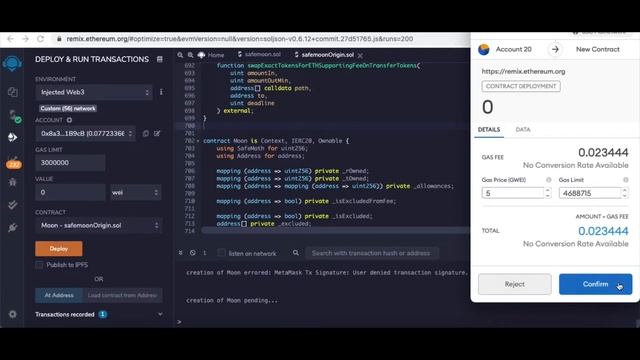Clear the terminal console
Screen dimensions: 640x360
tap(193, 253)
